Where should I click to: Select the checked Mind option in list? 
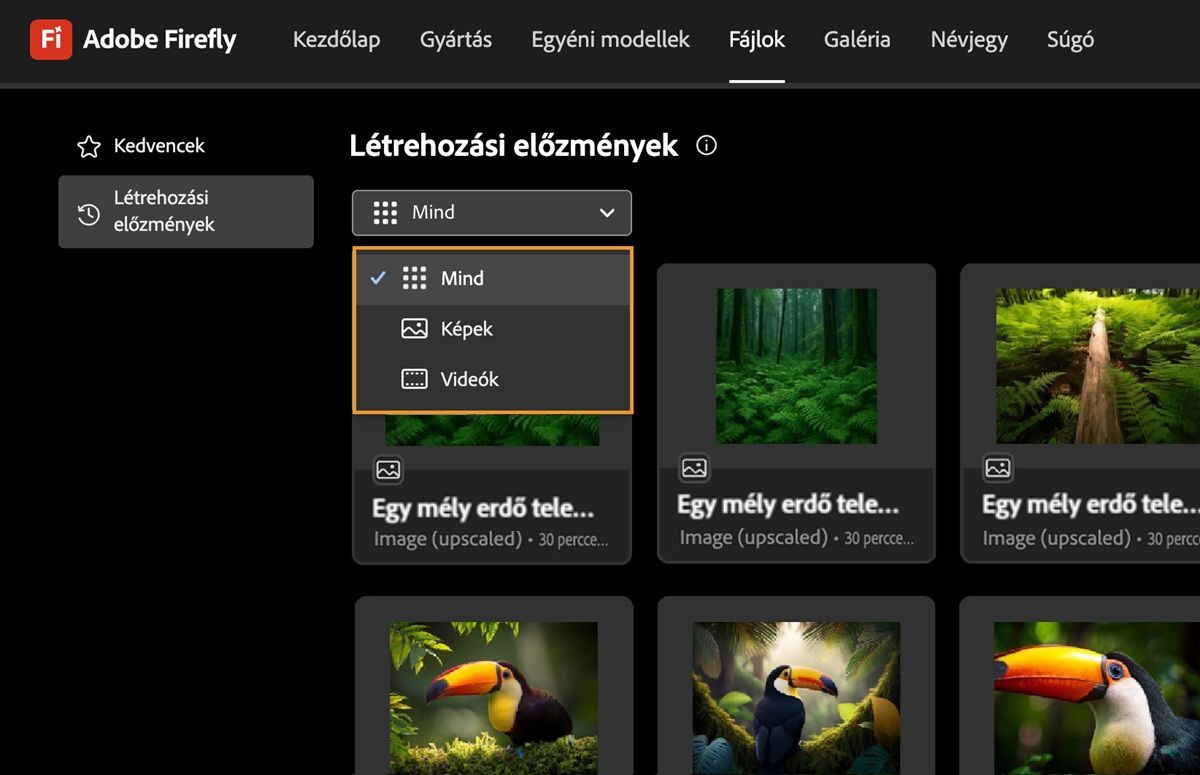click(493, 278)
